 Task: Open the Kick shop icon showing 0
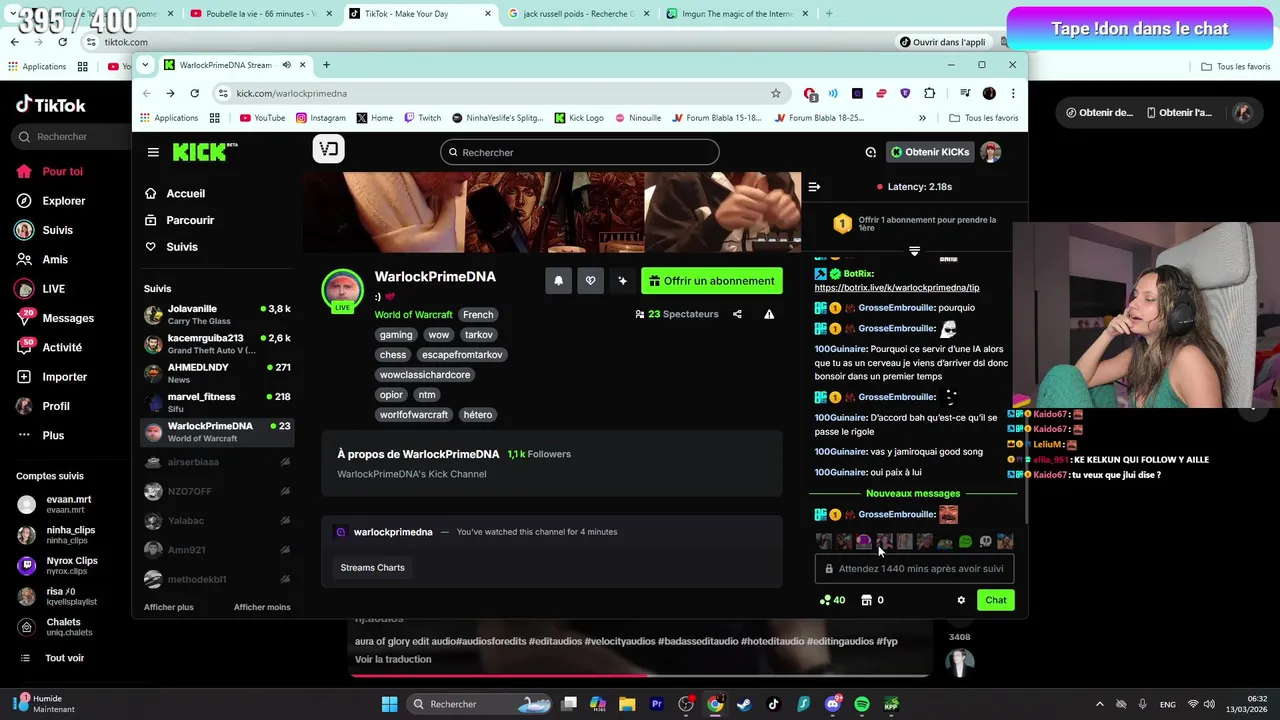pyautogui.click(x=872, y=600)
